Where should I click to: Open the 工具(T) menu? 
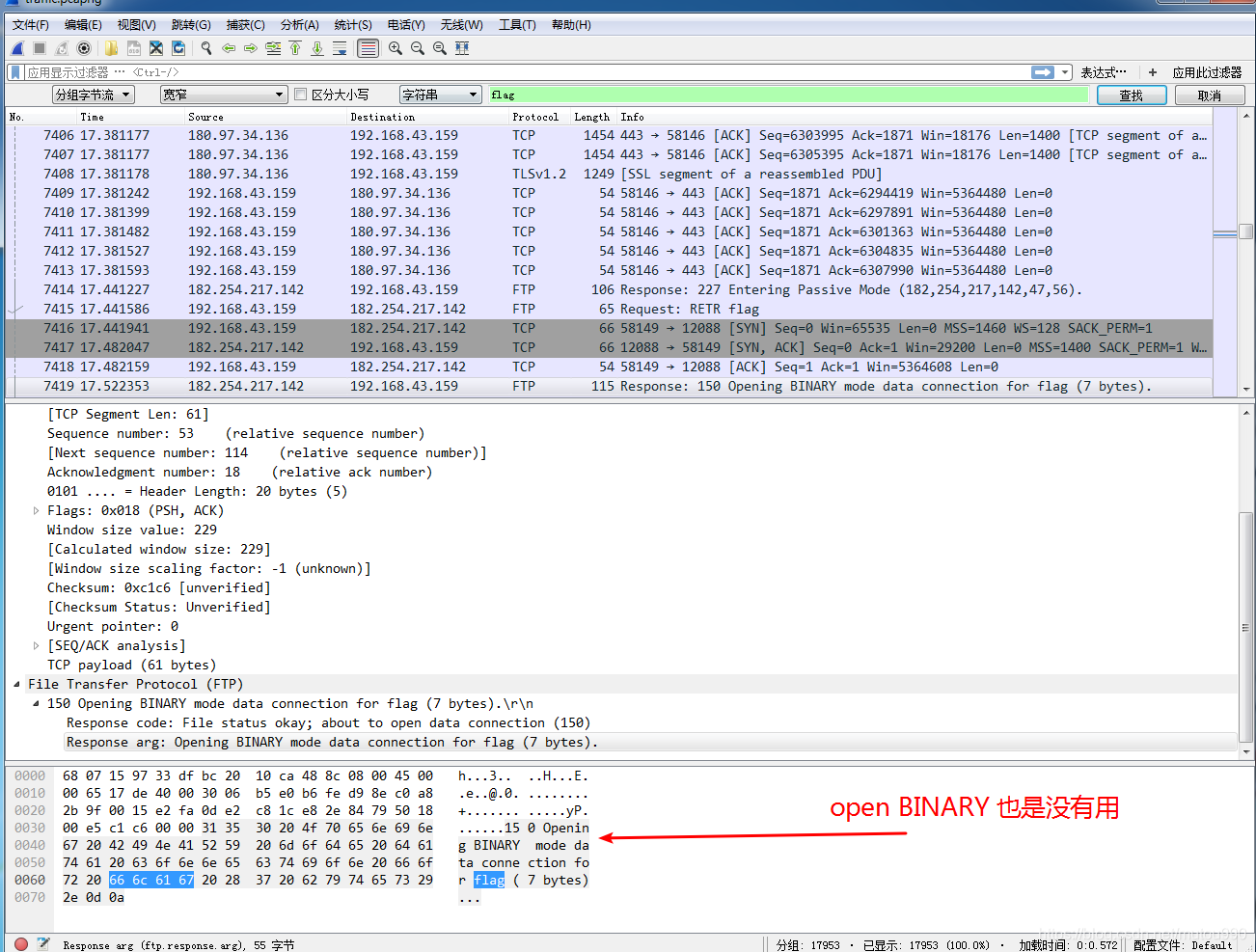tap(517, 25)
